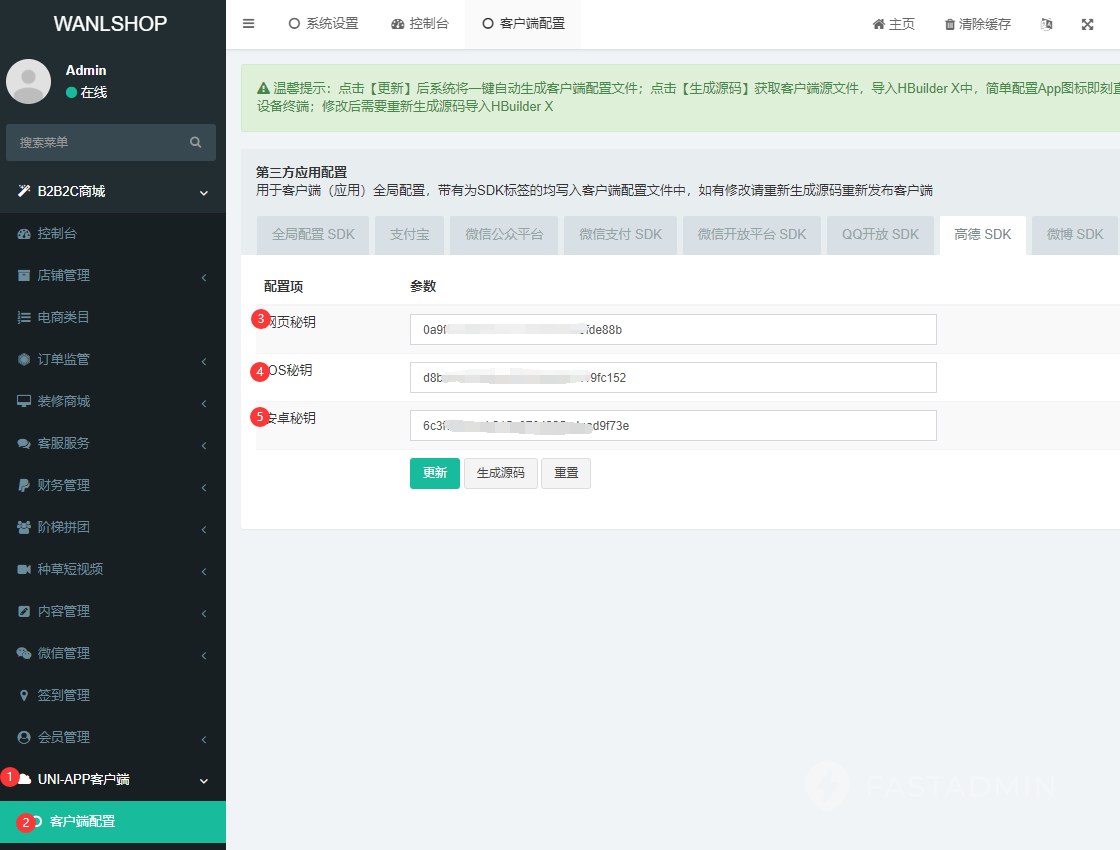Click the iOS秘钥 input field

tap(673, 377)
